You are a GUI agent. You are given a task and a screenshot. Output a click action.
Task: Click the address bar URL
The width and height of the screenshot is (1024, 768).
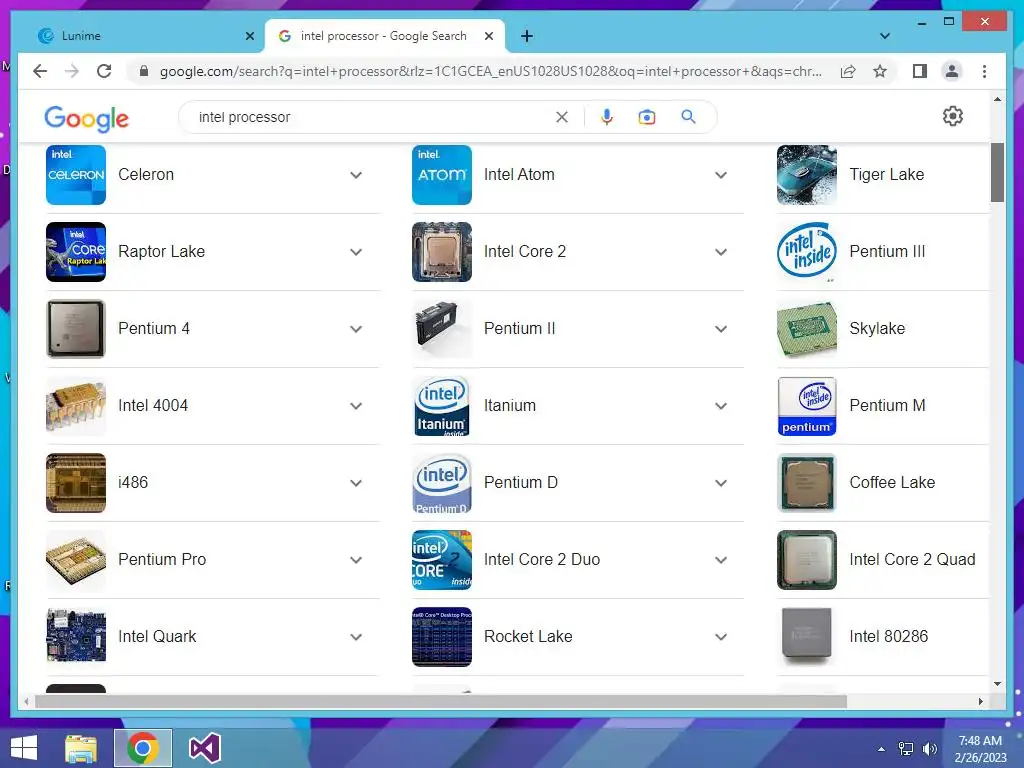(x=490, y=71)
